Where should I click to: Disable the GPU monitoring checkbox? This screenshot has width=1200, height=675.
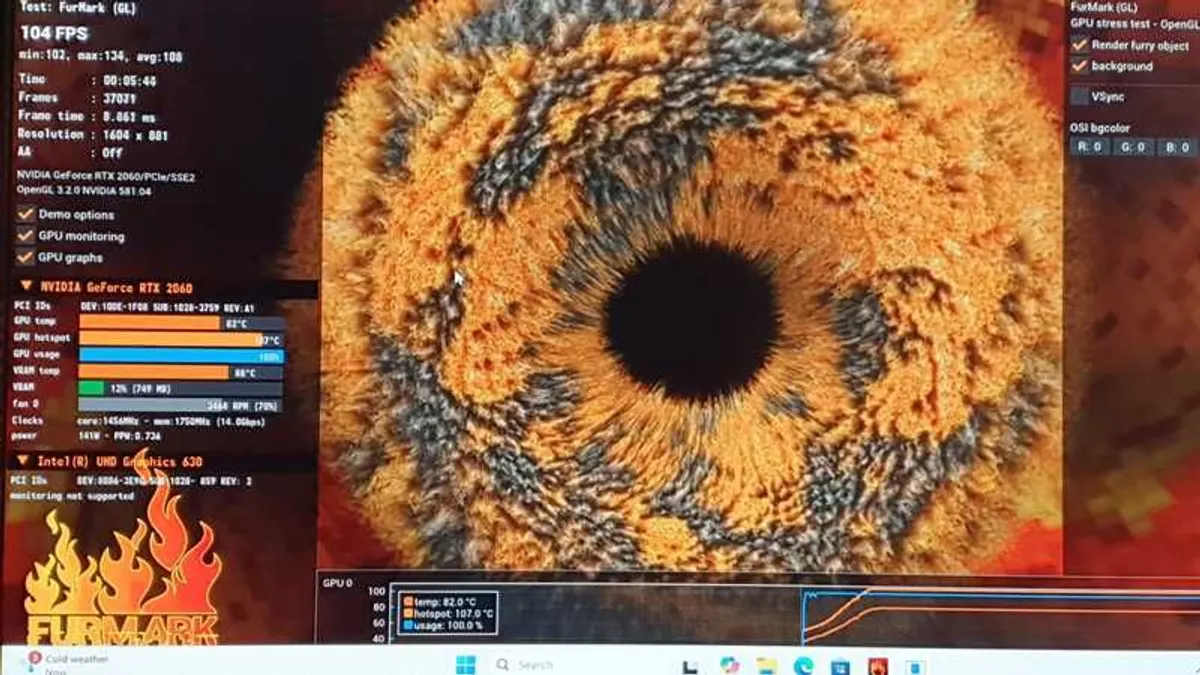coord(26,236)
